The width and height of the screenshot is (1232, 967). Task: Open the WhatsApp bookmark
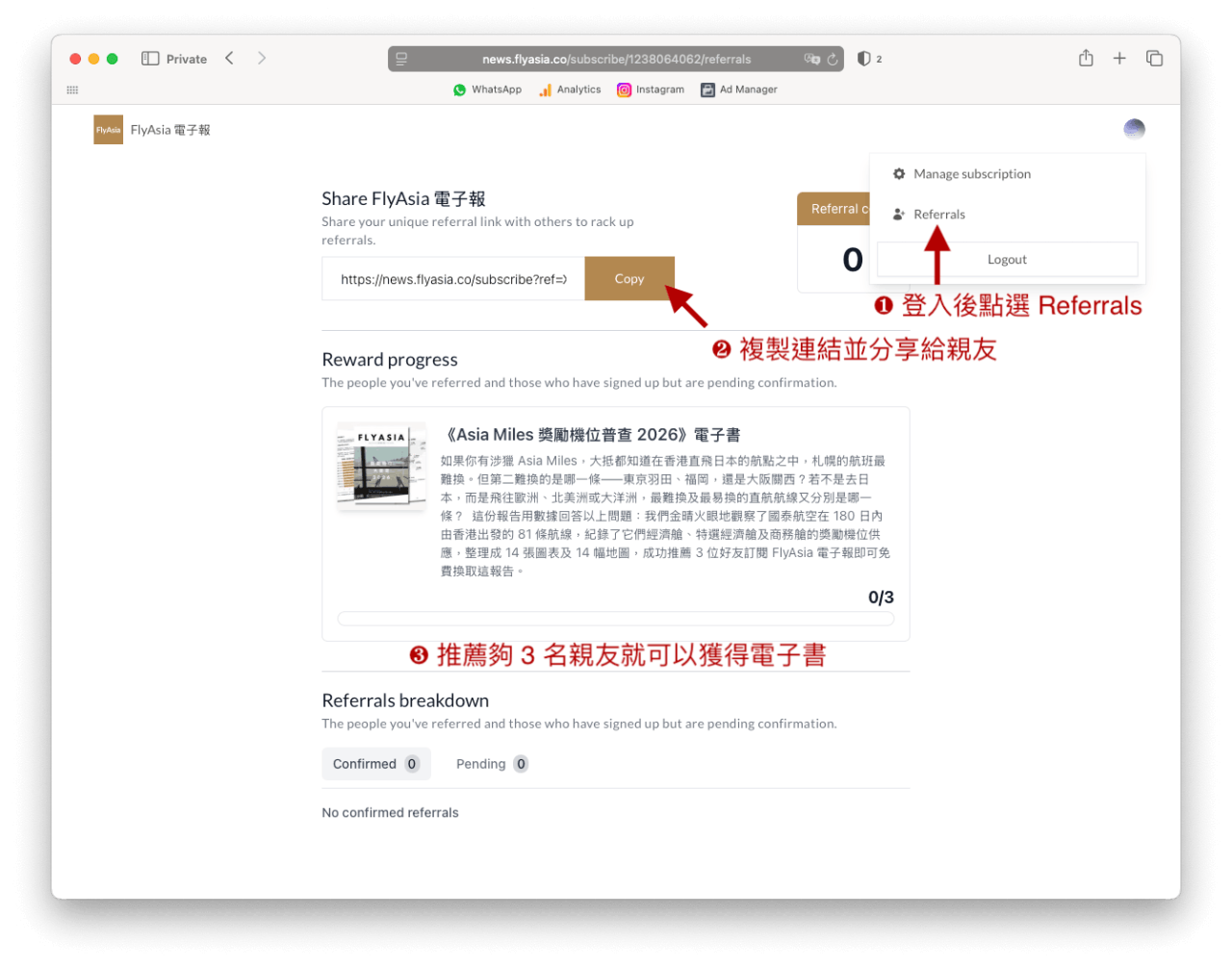[487, 89]
